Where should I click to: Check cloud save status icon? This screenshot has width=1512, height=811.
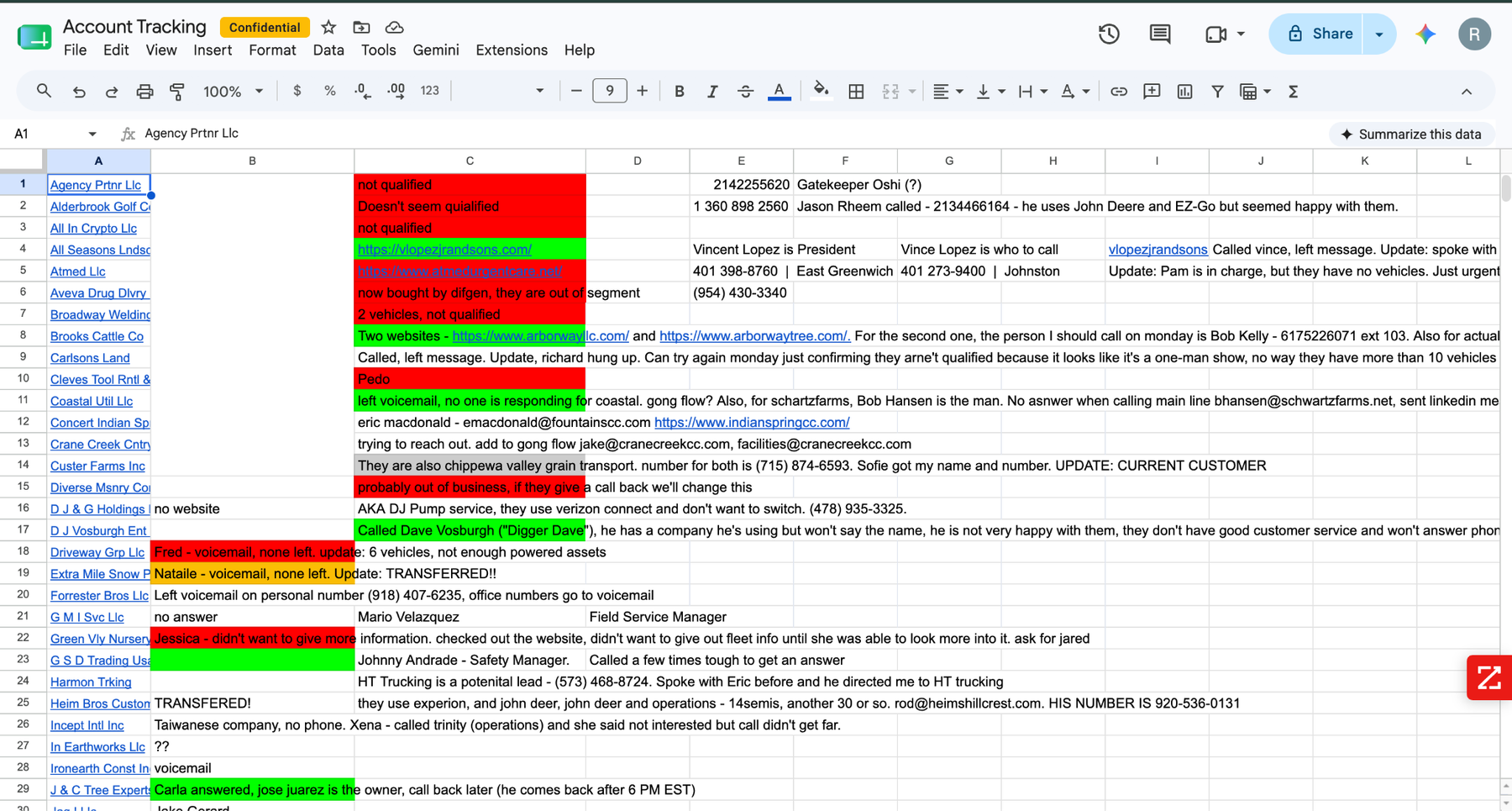click(x=394, y=28)
